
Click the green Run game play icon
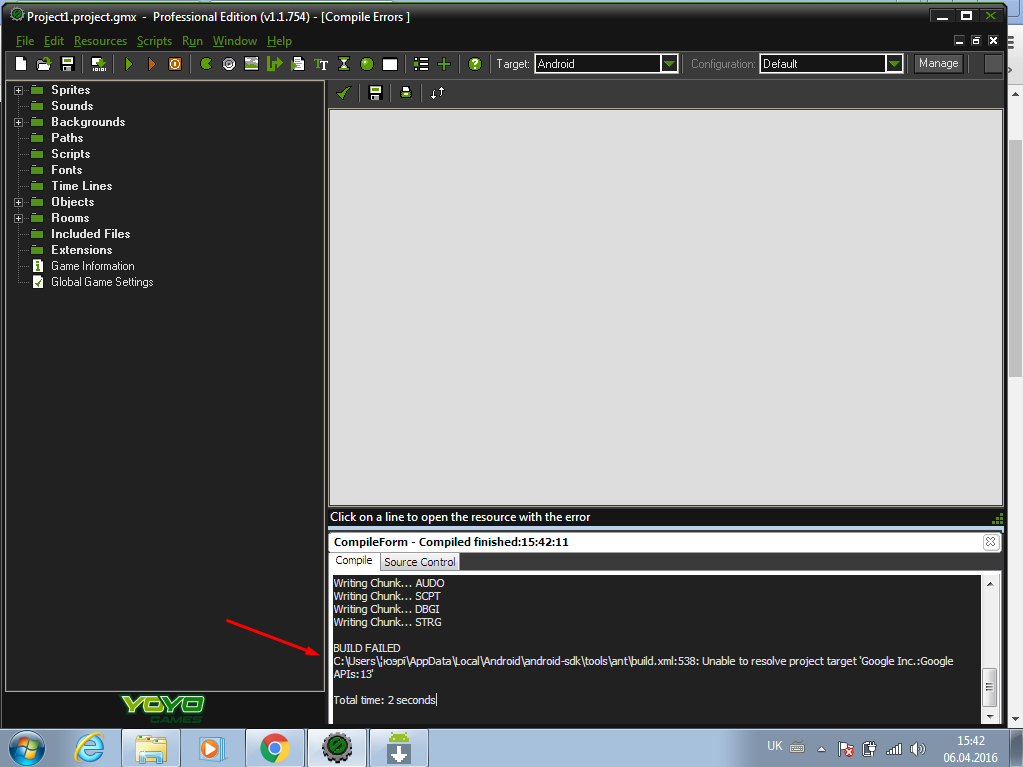coord(129,64)
